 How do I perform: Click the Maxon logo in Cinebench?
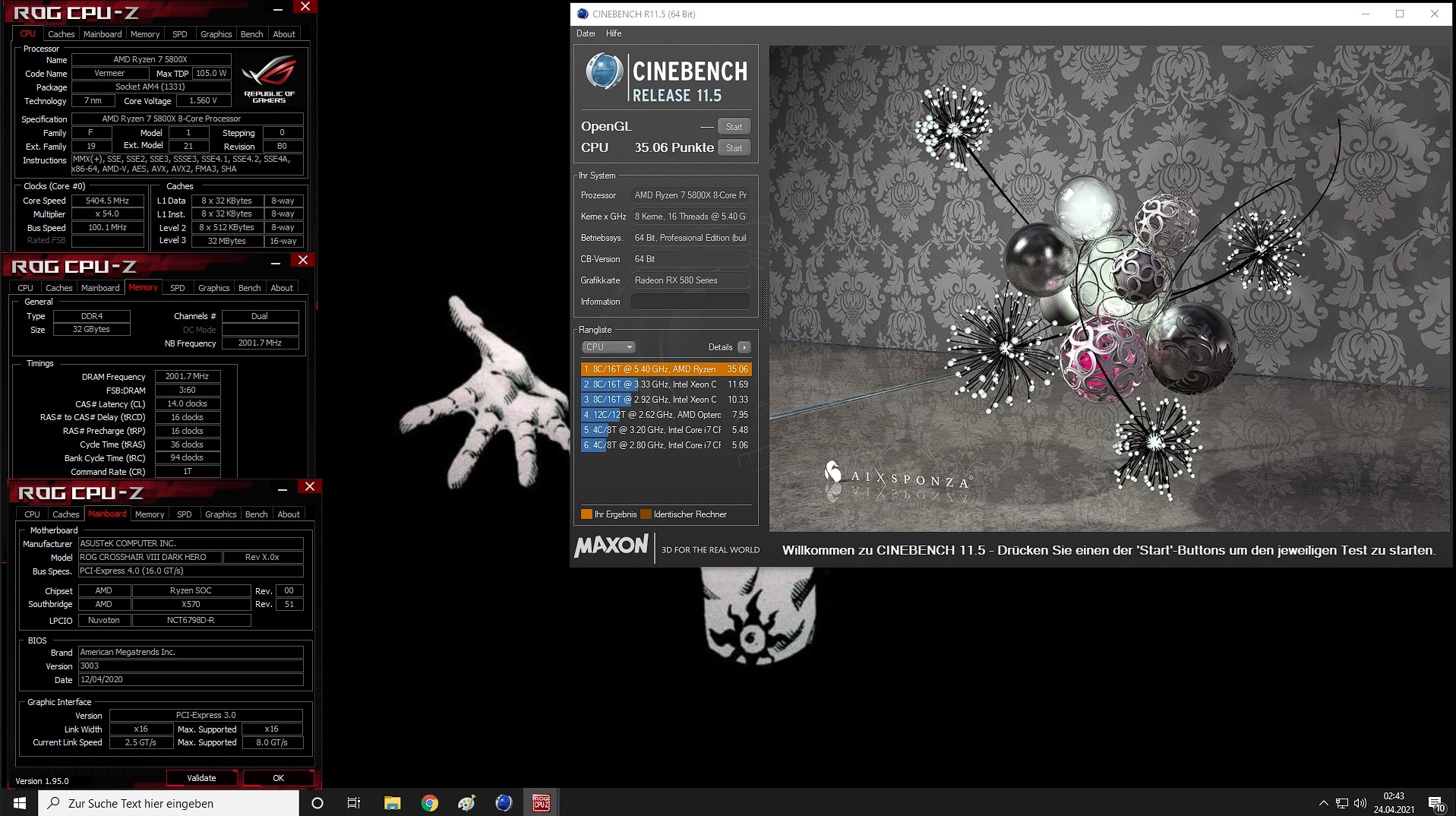click(611, 546)
